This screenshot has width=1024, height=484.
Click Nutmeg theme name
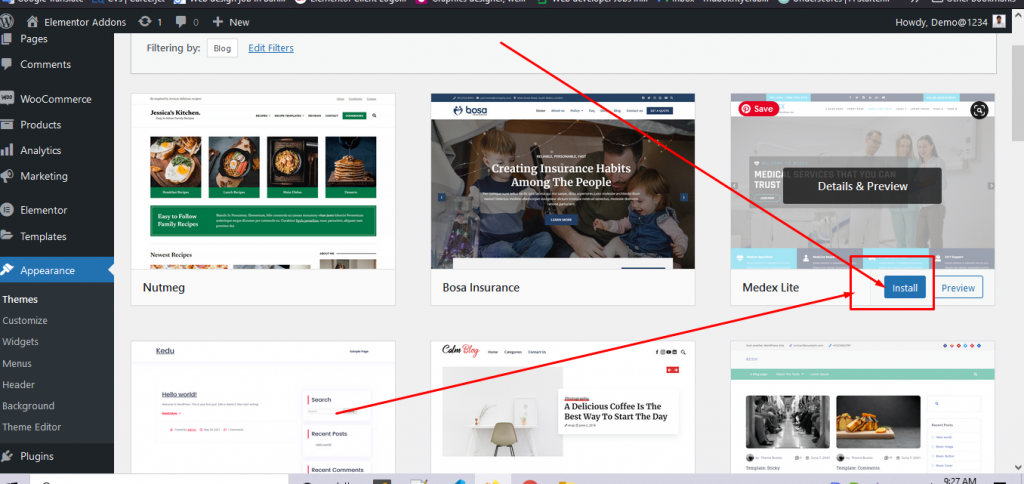click(x=165, y=287)
